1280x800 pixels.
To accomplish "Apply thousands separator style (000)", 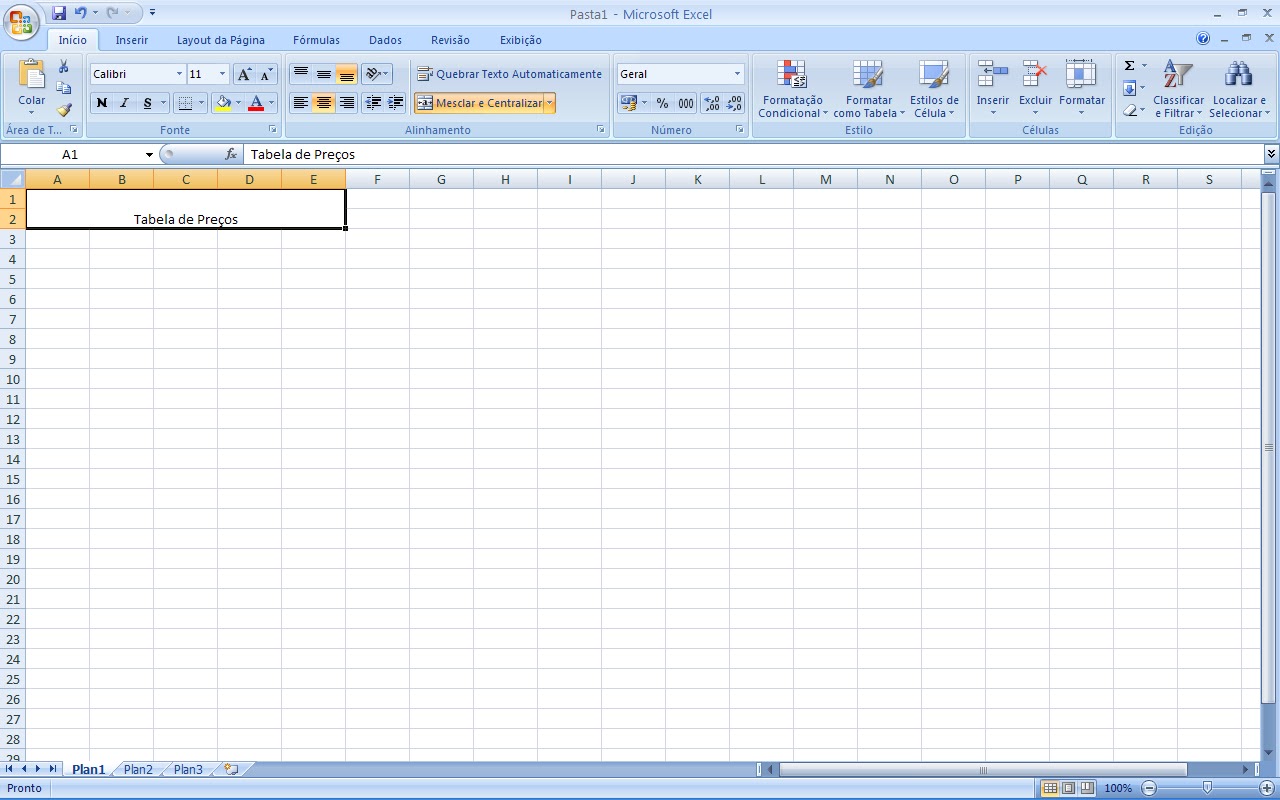I will [686, 103].
